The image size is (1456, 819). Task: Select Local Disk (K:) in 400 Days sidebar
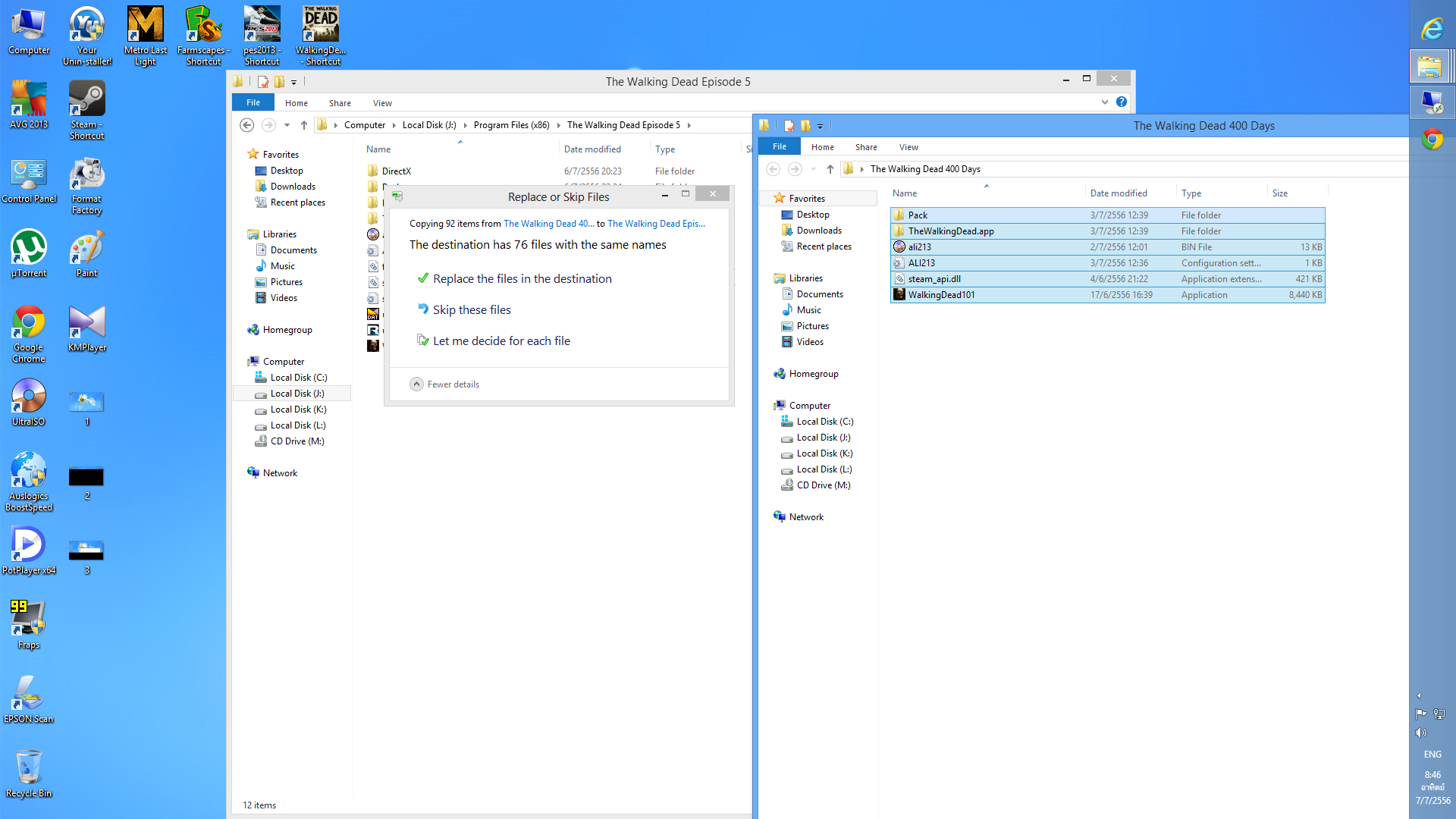[x=824, y=453]
